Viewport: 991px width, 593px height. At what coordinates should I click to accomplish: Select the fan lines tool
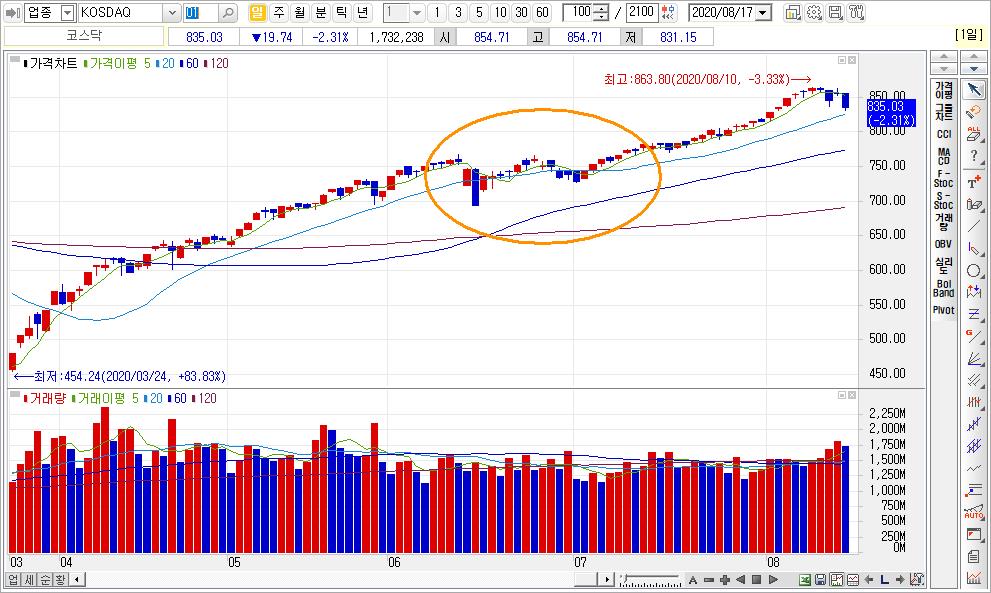point(974,358)
